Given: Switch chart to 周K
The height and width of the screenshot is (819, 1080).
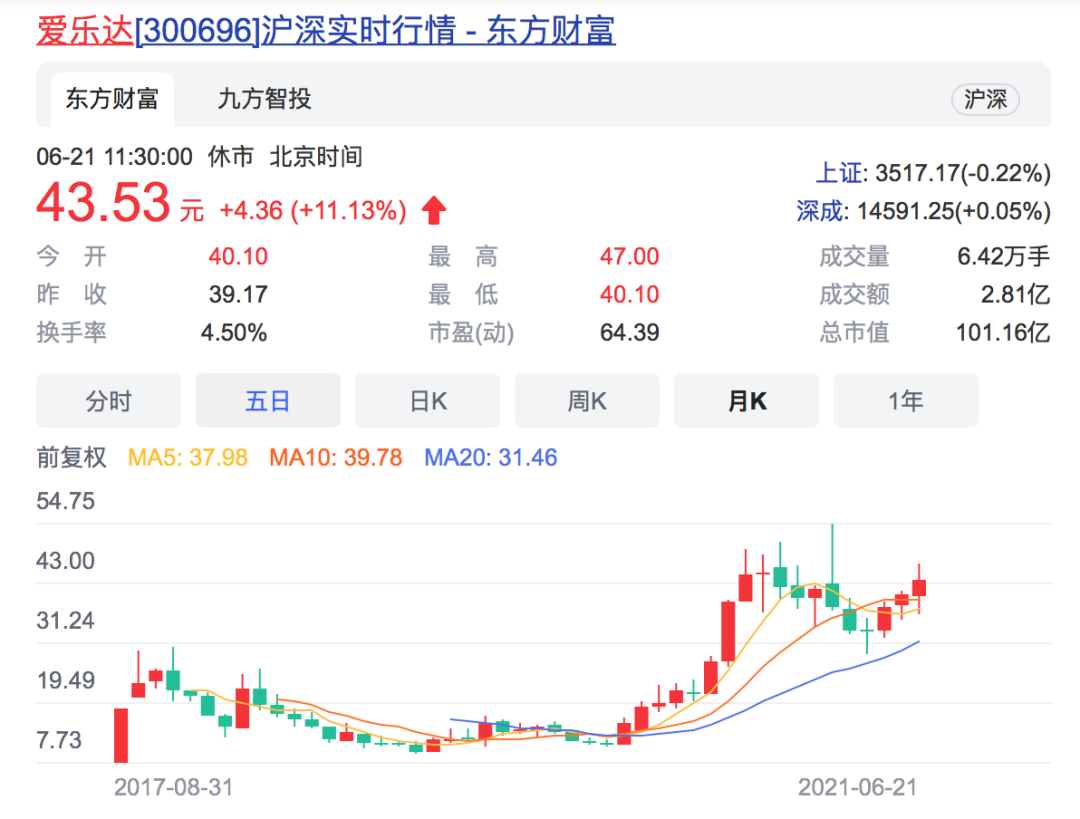Looking at the screenshot, I should pyautogui.click(x=587, y=401).
